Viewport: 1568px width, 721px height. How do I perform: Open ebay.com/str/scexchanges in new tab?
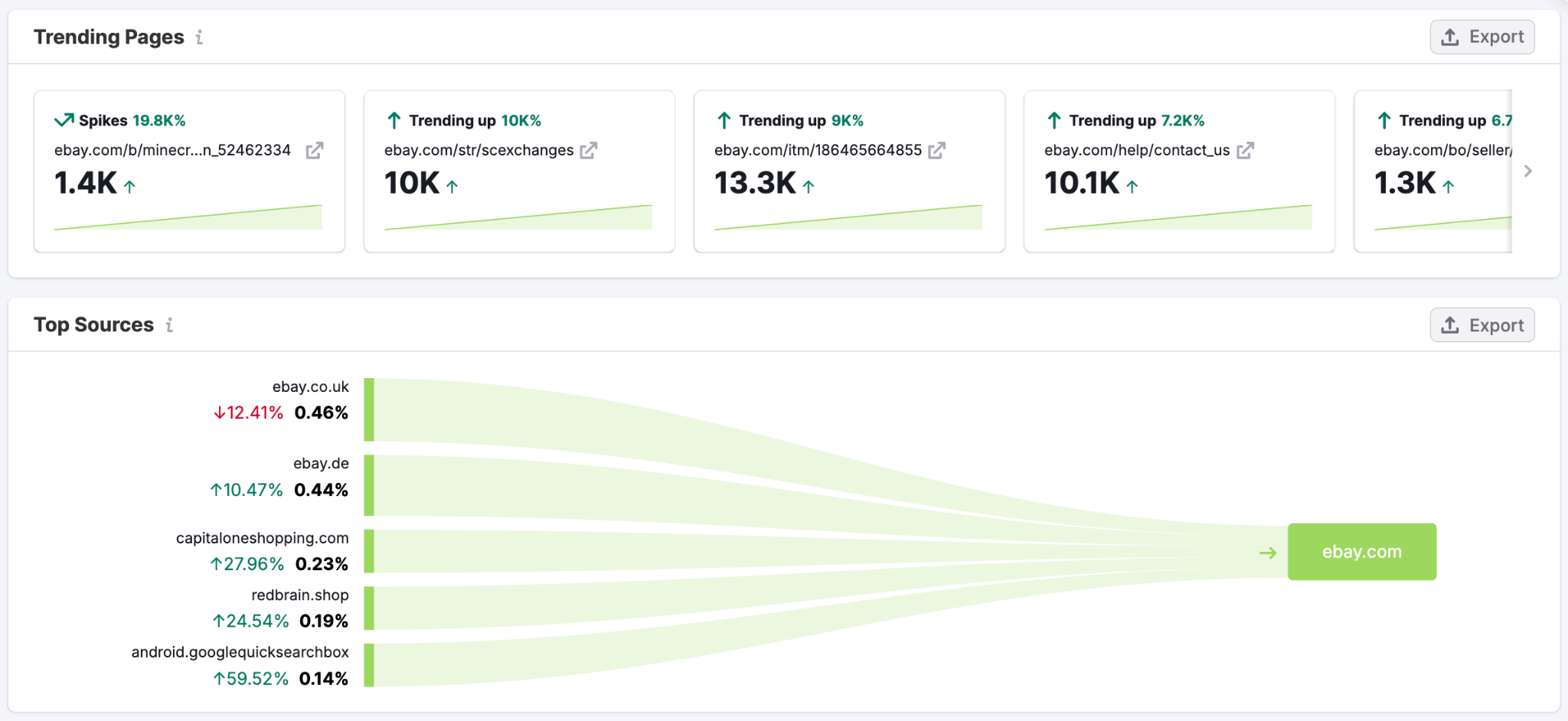pyautogui.click(x=587, y=150)
